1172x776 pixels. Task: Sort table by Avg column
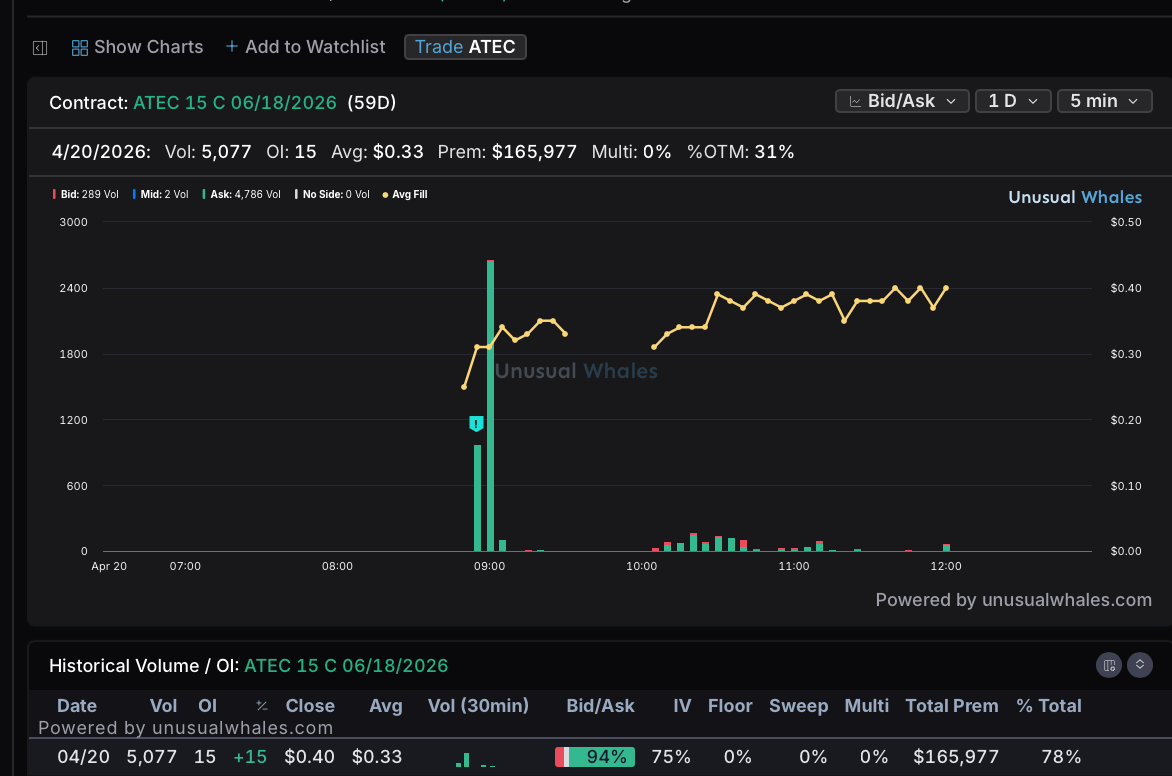coord(386,706)
